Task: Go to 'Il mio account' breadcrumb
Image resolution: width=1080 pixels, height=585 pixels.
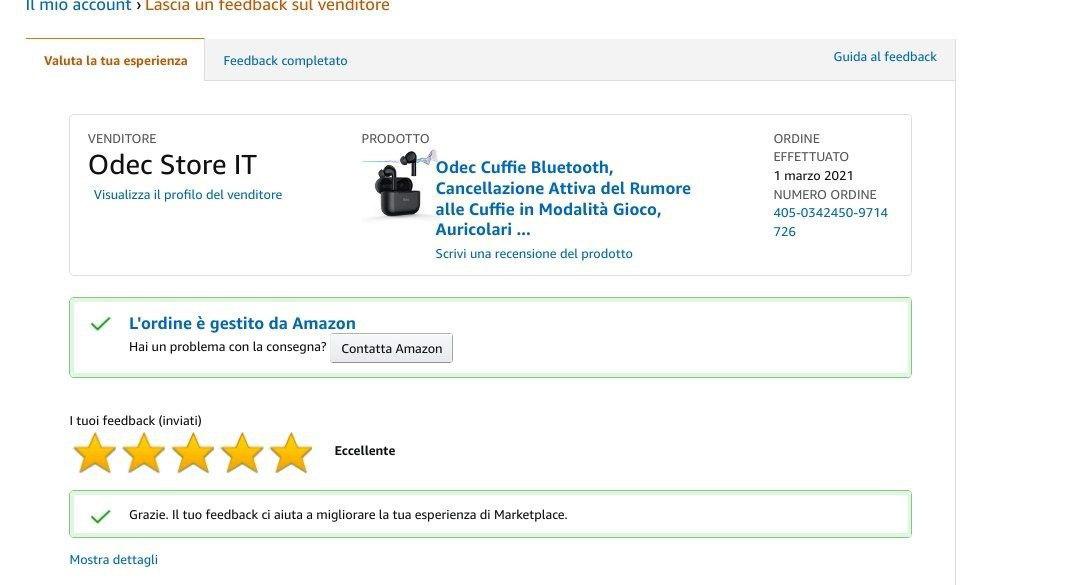Action: (77, 6)
